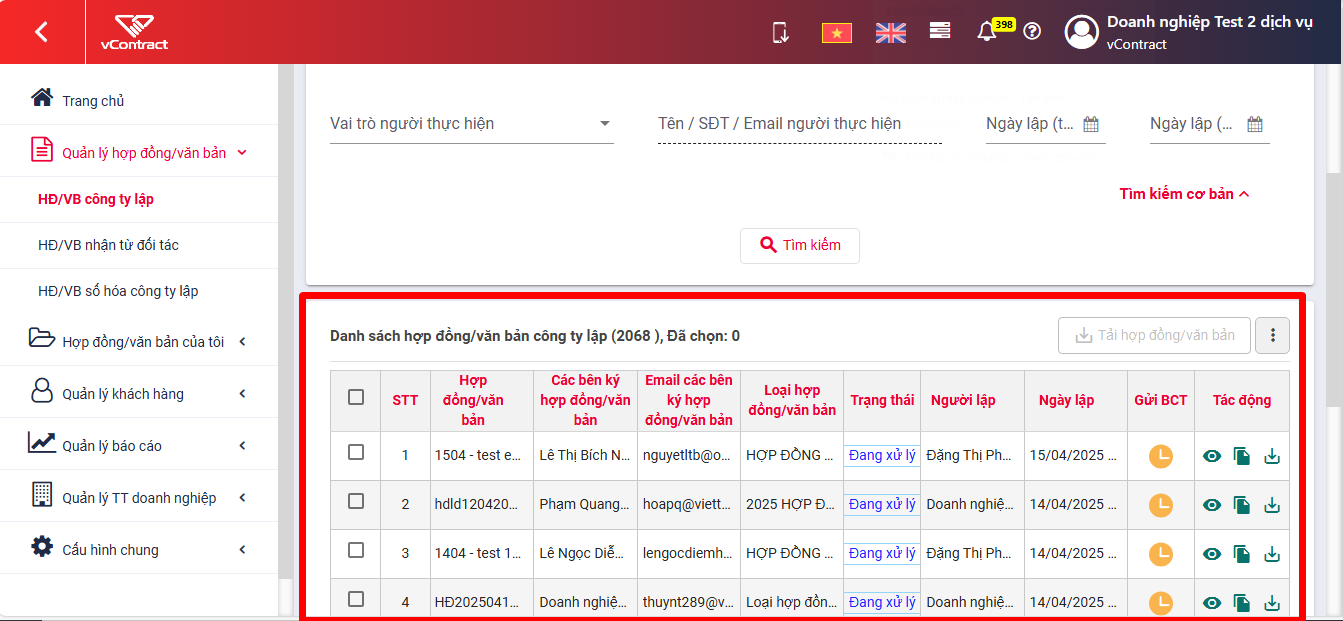1343x621 pixels.
Task: Open calendar for first Ngày lập field
Action: click(1091, 124)
